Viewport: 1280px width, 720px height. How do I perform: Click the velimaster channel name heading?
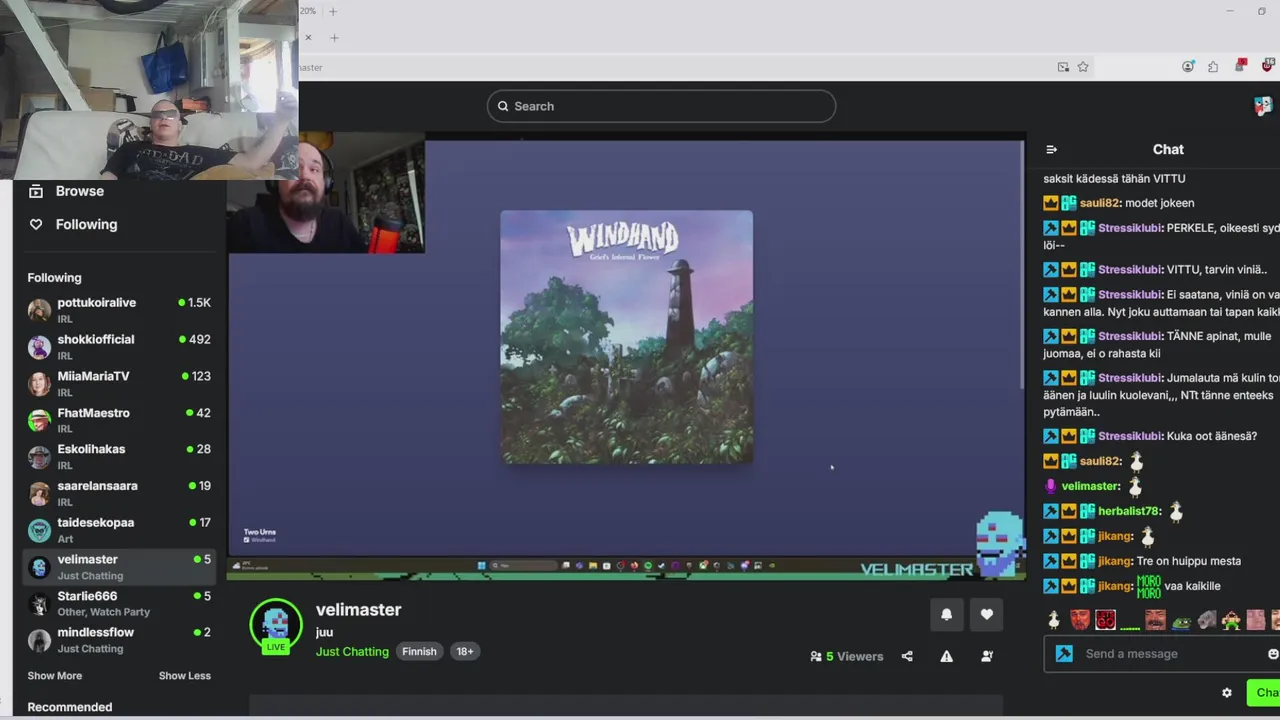[x=358, y=609]
